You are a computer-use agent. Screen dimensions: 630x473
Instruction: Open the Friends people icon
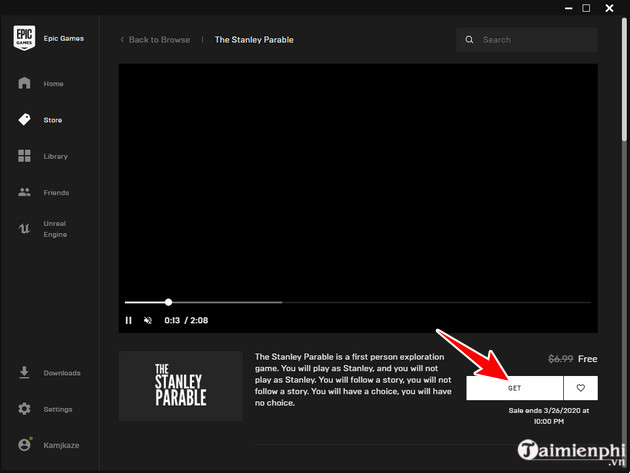click(x=24, y=192)
